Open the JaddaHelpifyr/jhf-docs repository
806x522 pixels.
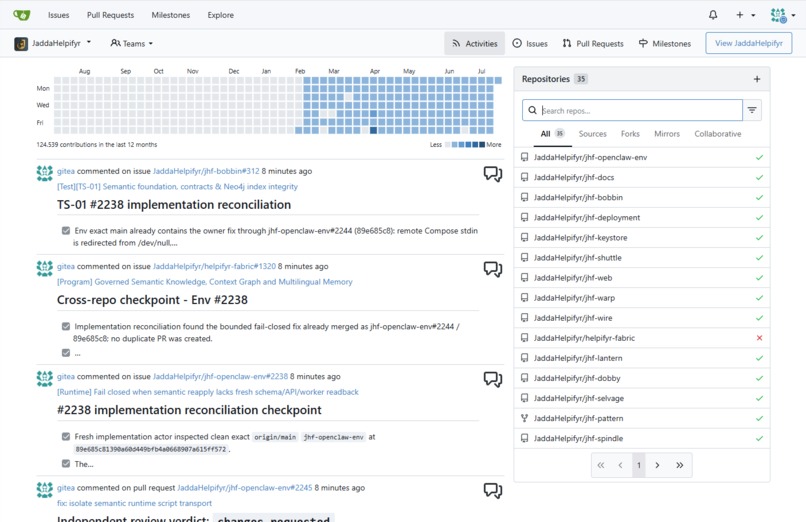coord(574,177)
